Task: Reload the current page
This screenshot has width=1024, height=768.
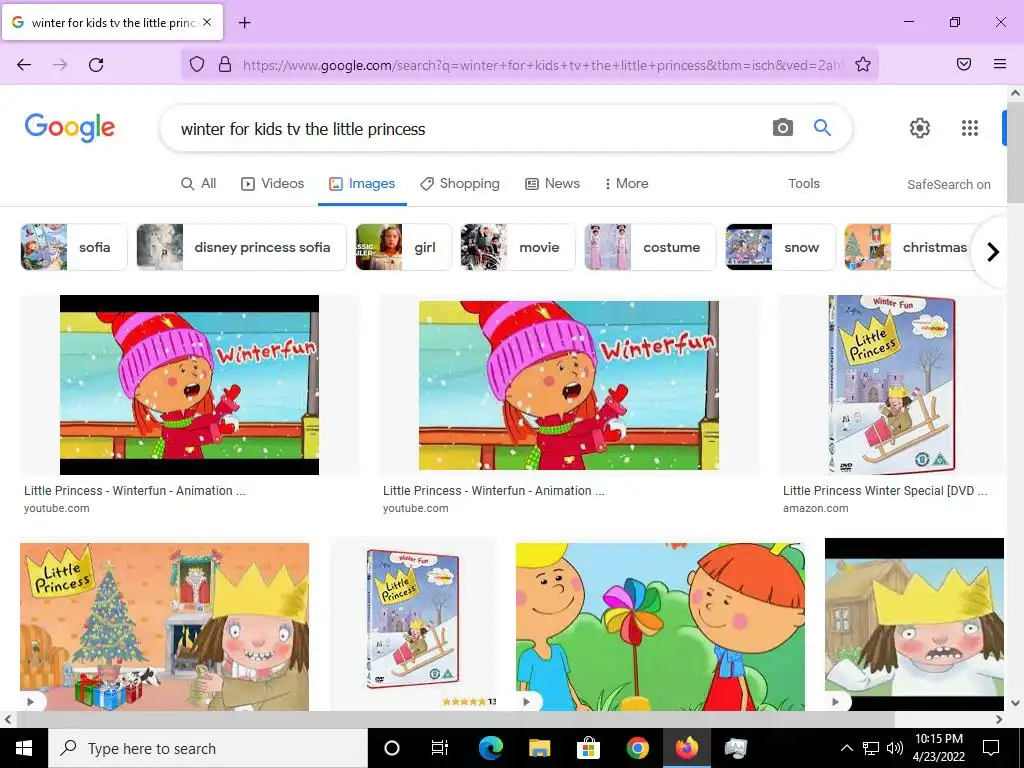Action: pos(96,64)
